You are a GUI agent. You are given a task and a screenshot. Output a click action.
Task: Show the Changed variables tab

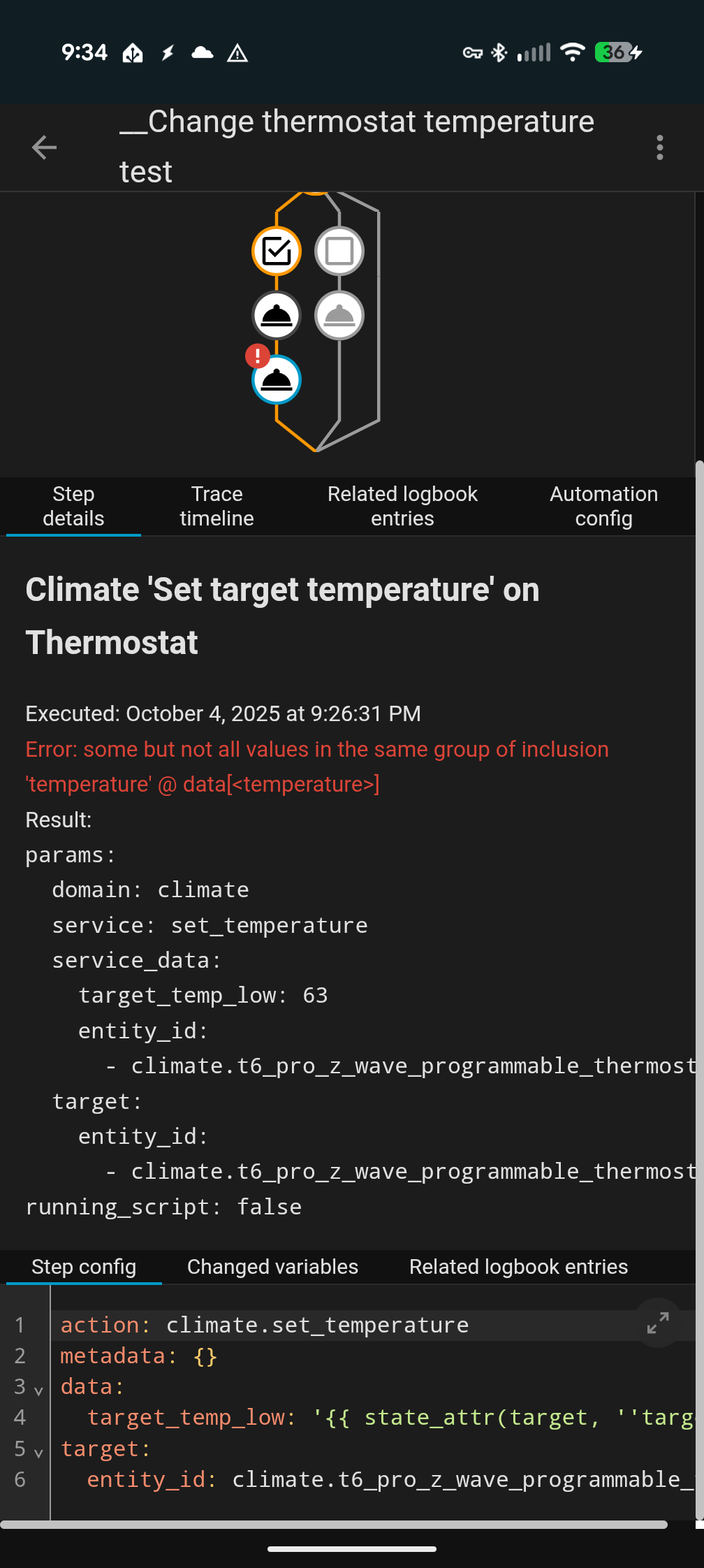click(272, 1267)
